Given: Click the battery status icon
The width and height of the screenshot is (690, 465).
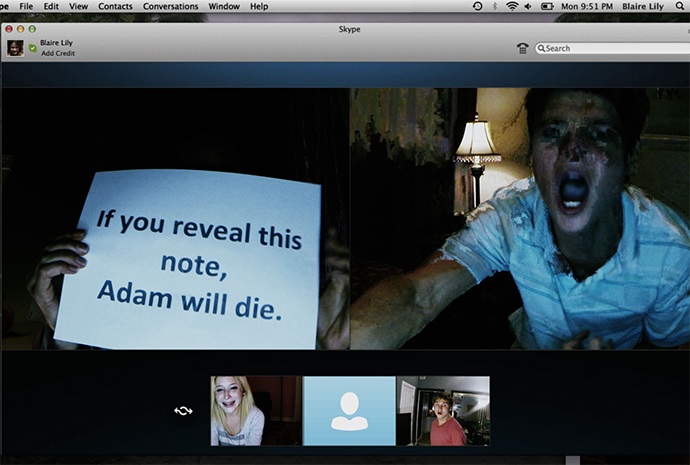Looking at the screenshot, I should click(547, 6).
